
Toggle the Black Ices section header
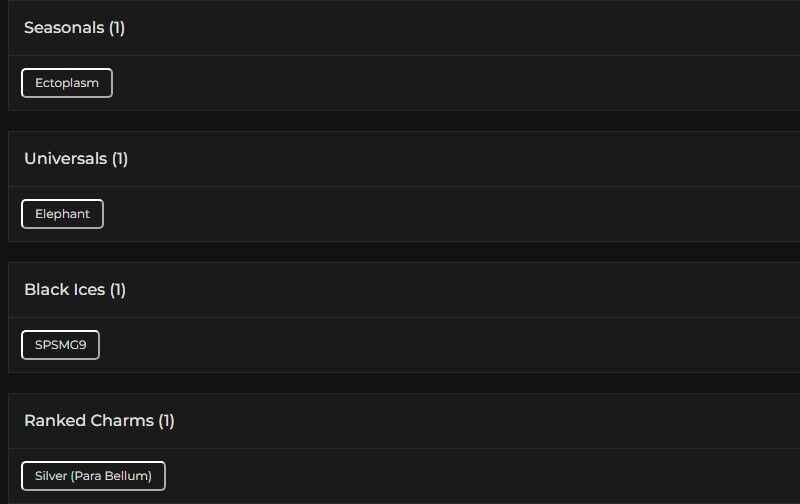(64, 290)
